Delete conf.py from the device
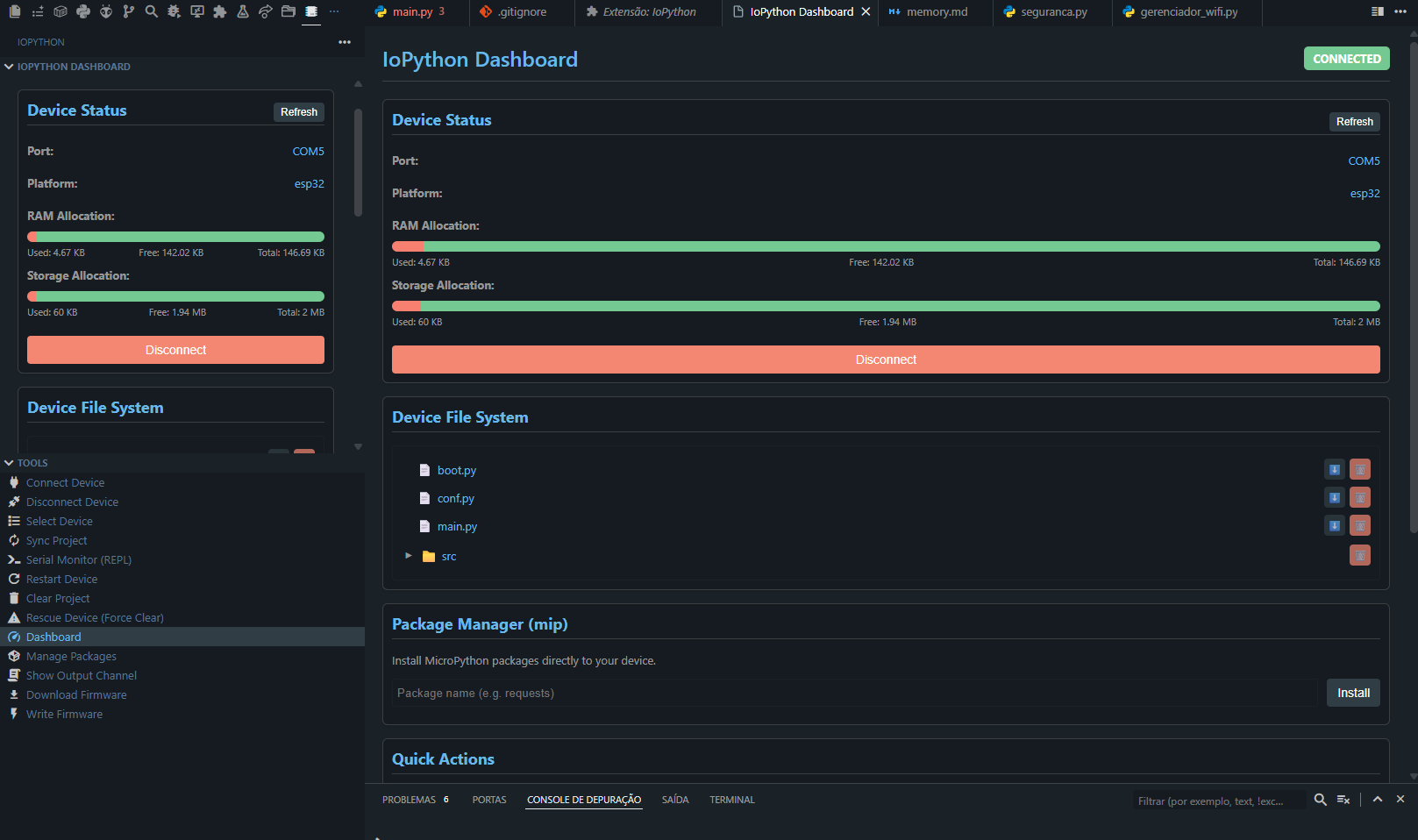This screenshot has height=840, width=1418. (1360, 498)
